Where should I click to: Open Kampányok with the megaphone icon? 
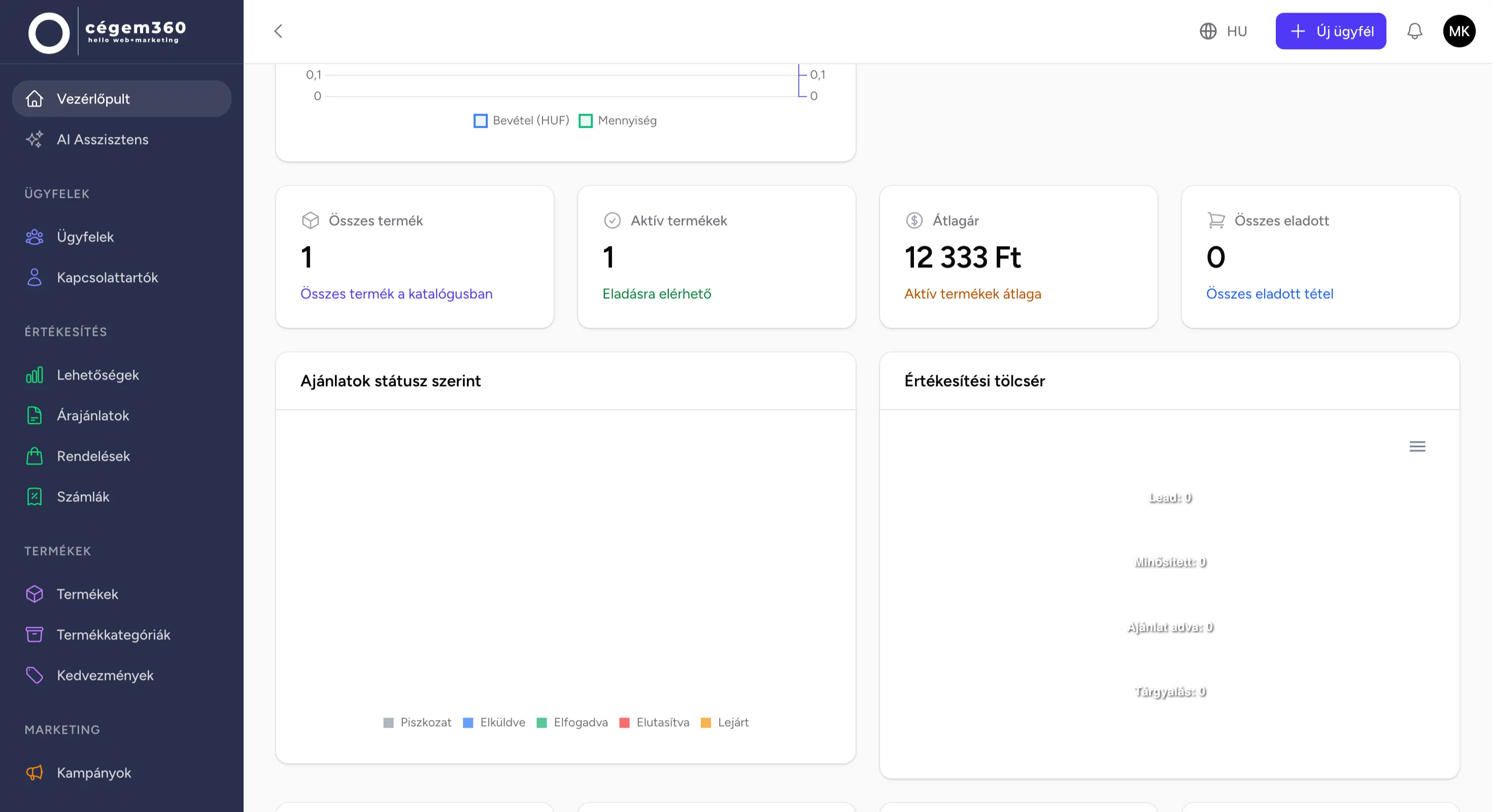pos(34,772)
